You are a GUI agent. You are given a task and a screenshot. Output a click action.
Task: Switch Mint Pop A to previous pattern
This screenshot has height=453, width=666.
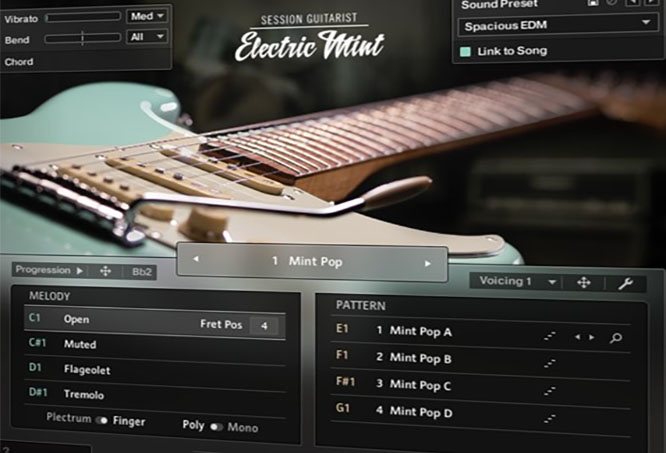(x=577, y=337)
